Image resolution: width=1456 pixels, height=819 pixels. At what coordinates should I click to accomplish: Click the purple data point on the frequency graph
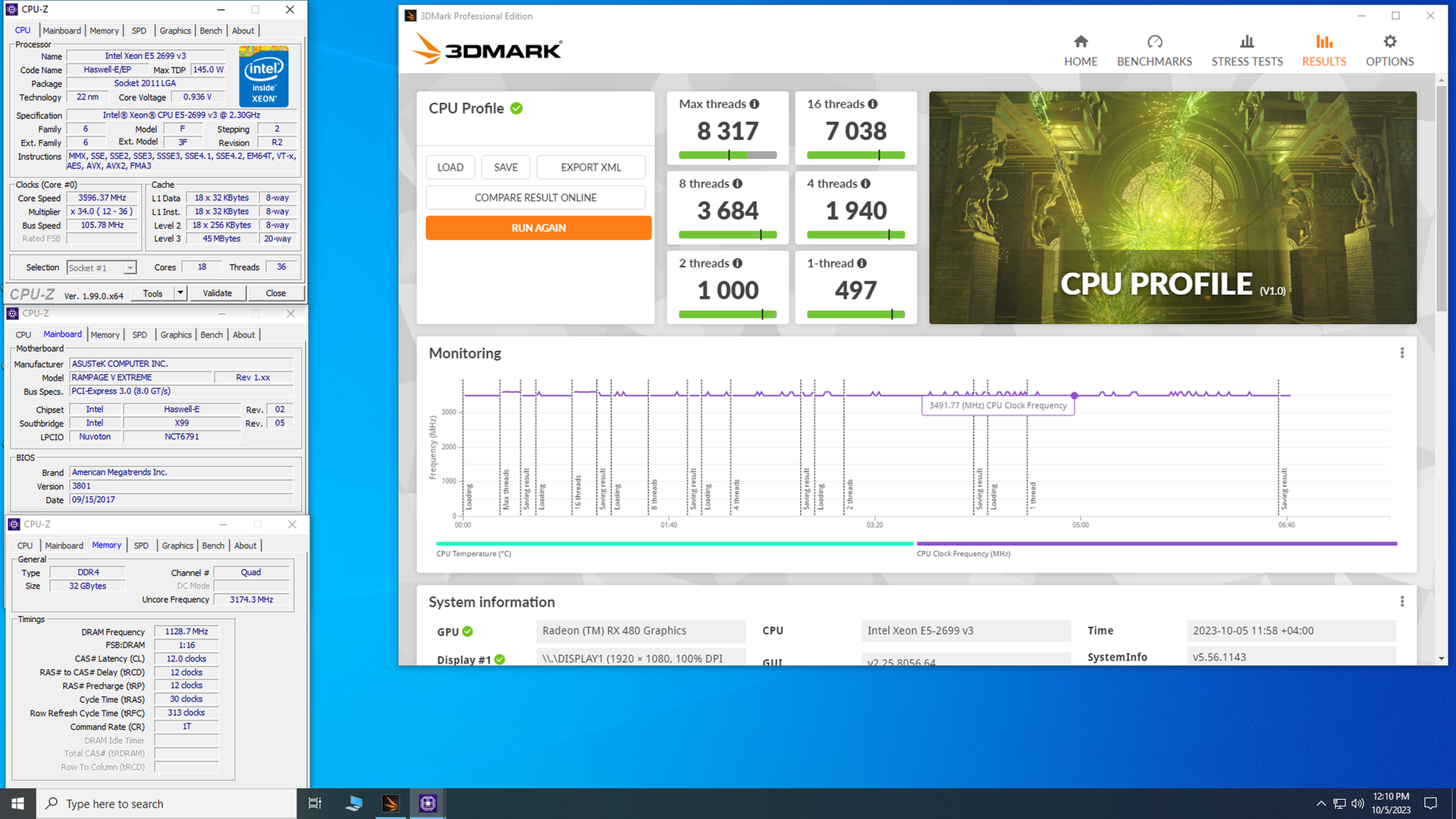[x=1075, y=395]
